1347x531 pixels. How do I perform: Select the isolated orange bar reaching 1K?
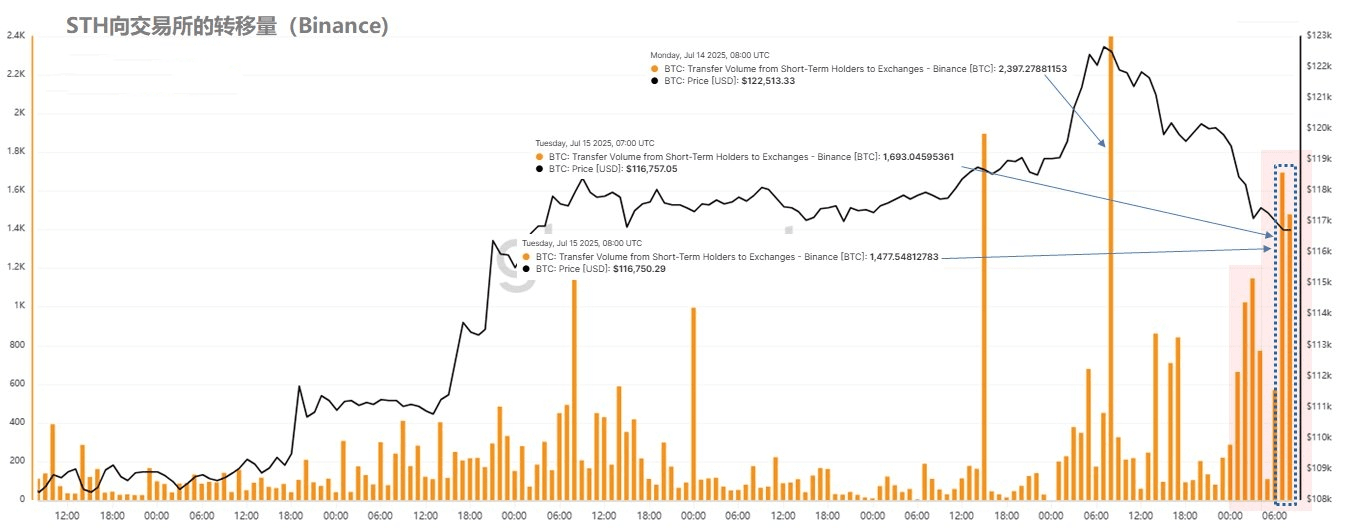coord(693,403)
